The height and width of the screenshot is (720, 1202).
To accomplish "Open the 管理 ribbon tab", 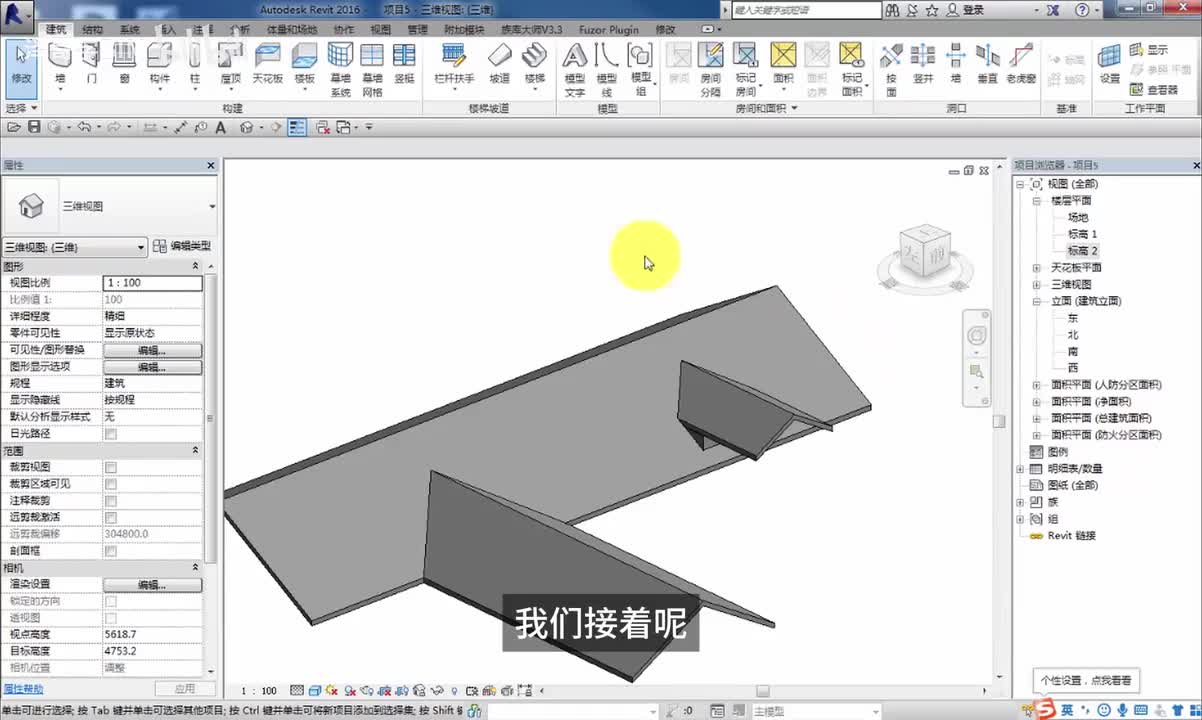I will 418,30.
